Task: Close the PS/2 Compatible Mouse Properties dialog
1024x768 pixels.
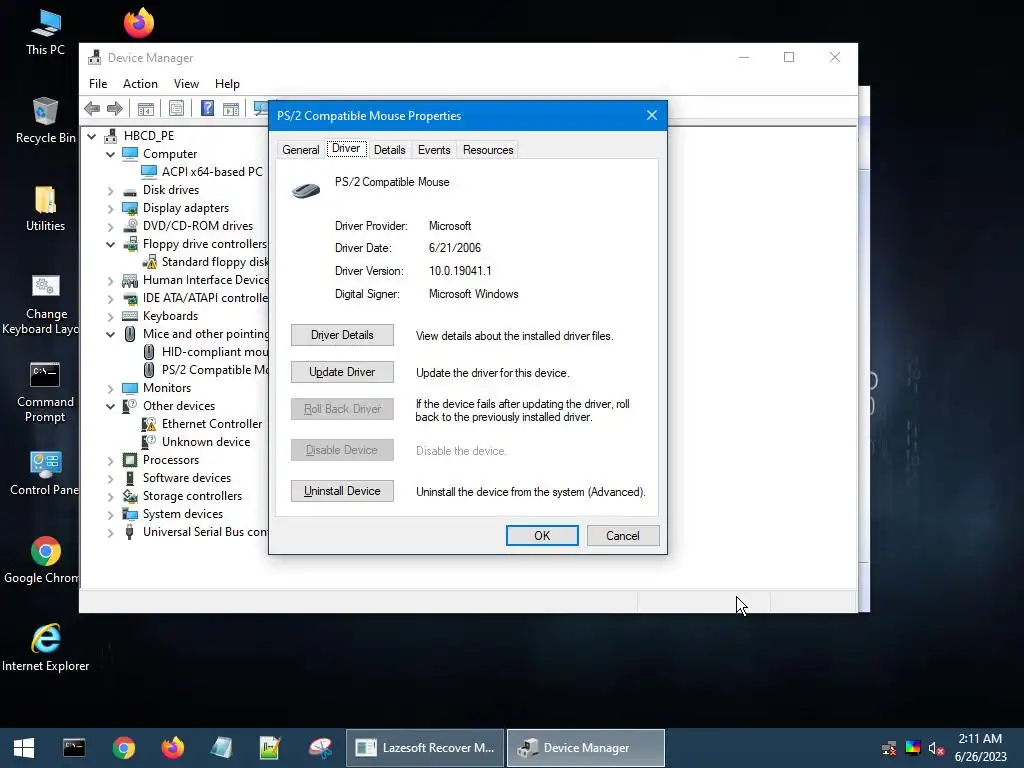Action: tap(652, 116)
